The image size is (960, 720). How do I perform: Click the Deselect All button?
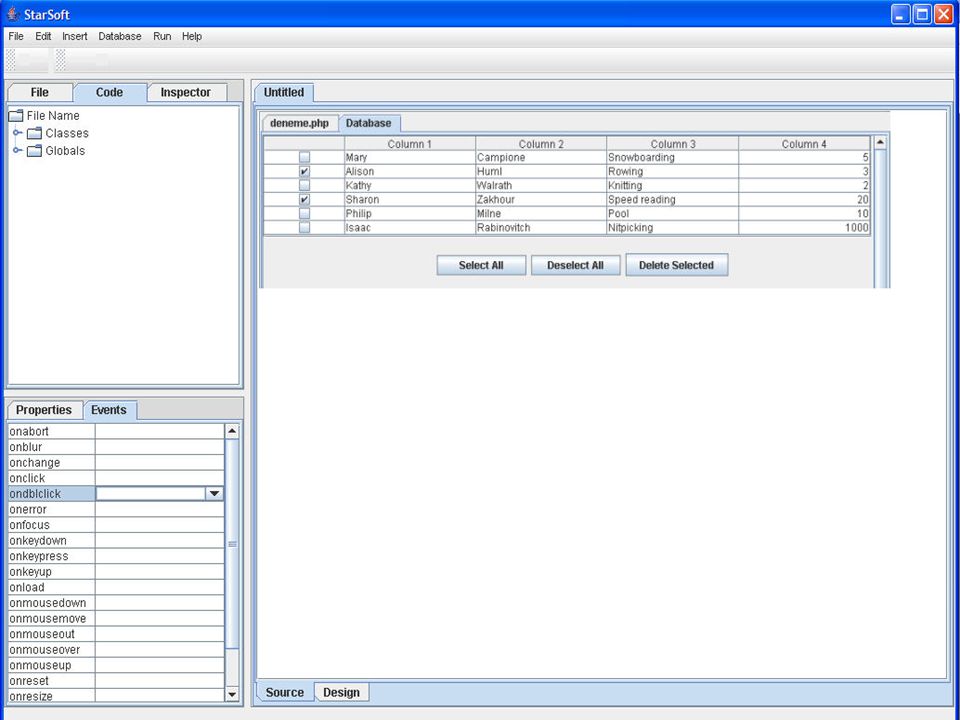[x=576, y=265]
